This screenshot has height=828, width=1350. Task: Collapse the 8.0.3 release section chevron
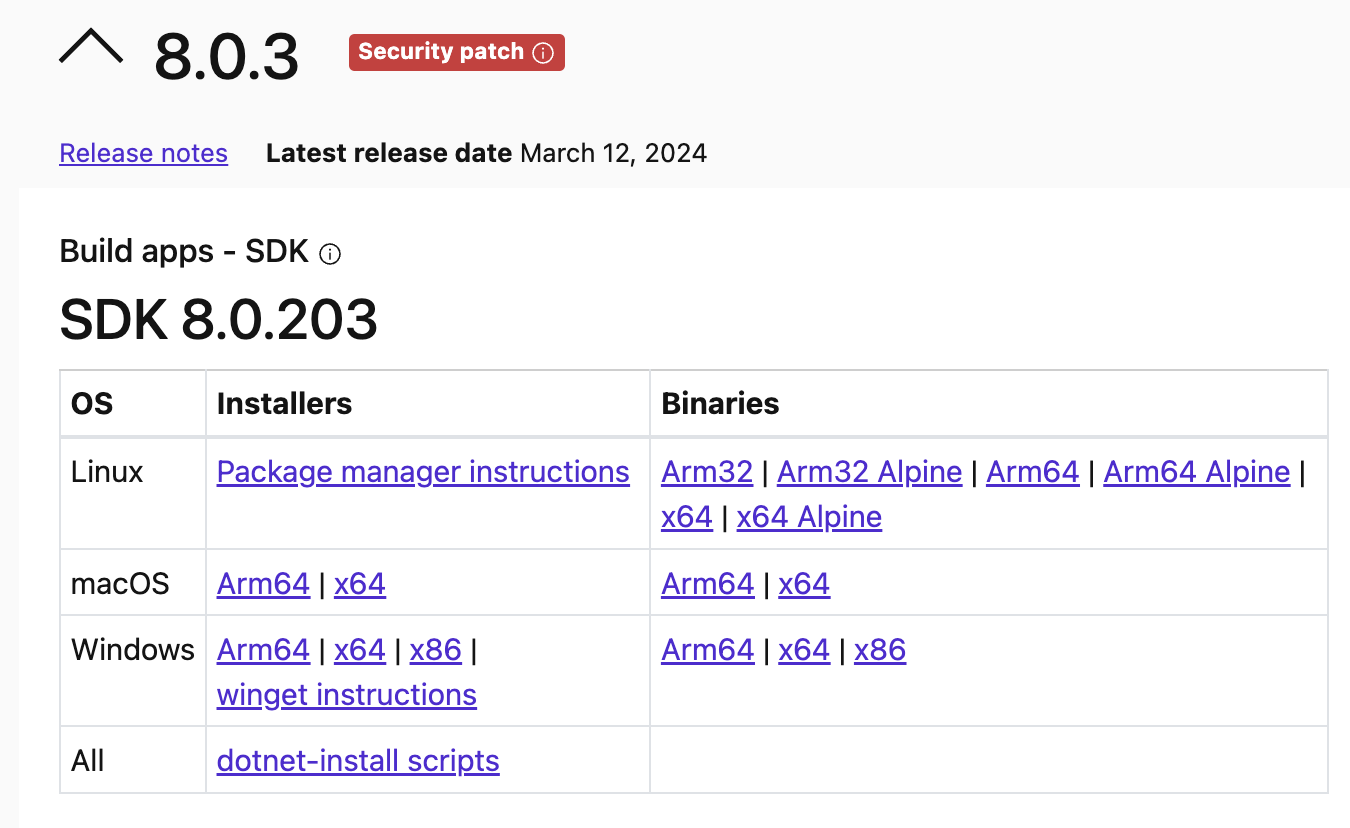(91, 46)
